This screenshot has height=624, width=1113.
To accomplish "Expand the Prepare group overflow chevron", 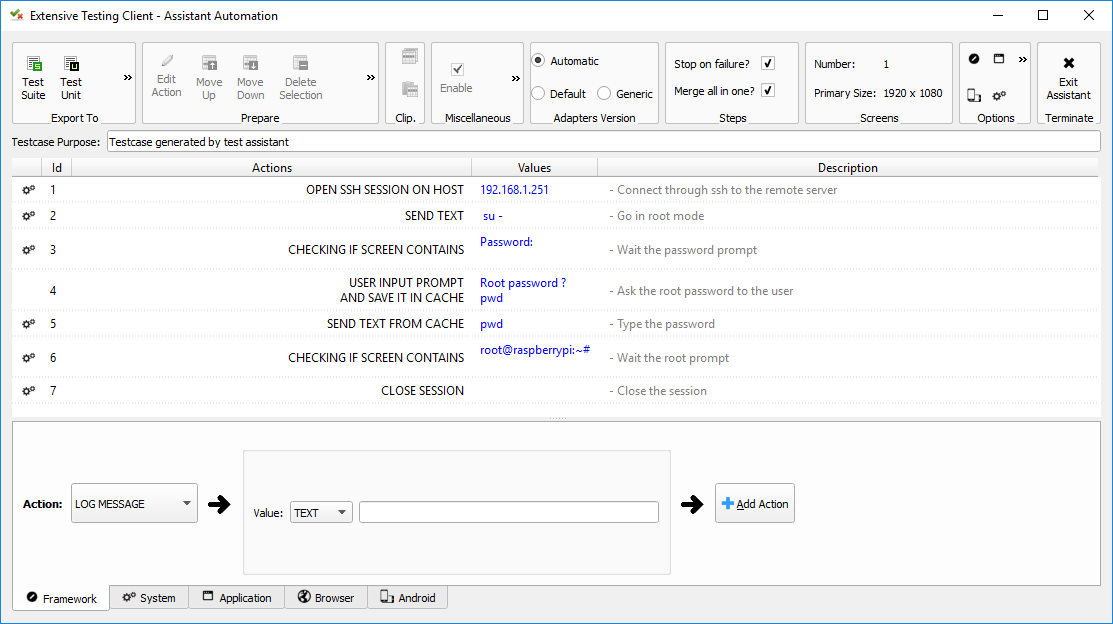I will click(371, 77).
